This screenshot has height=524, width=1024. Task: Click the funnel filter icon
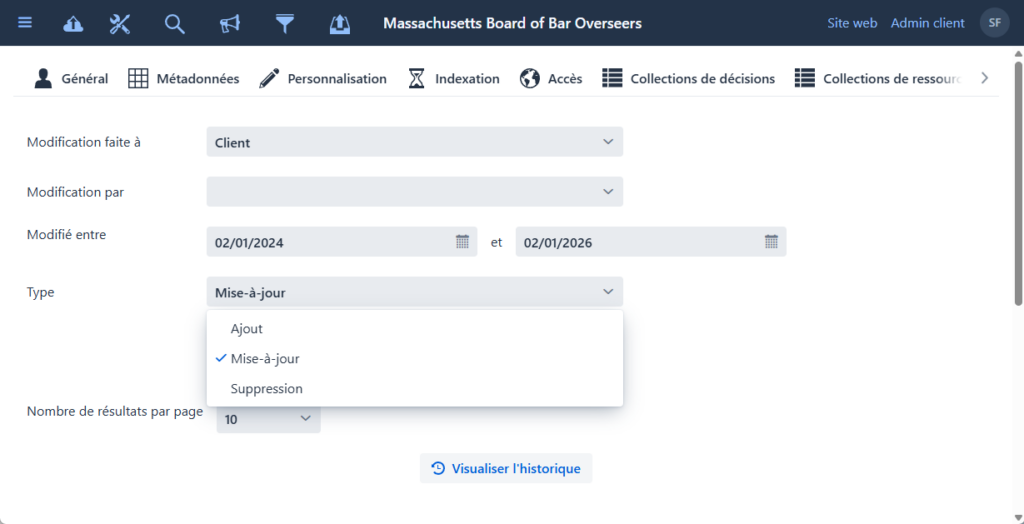click(285, 23)
